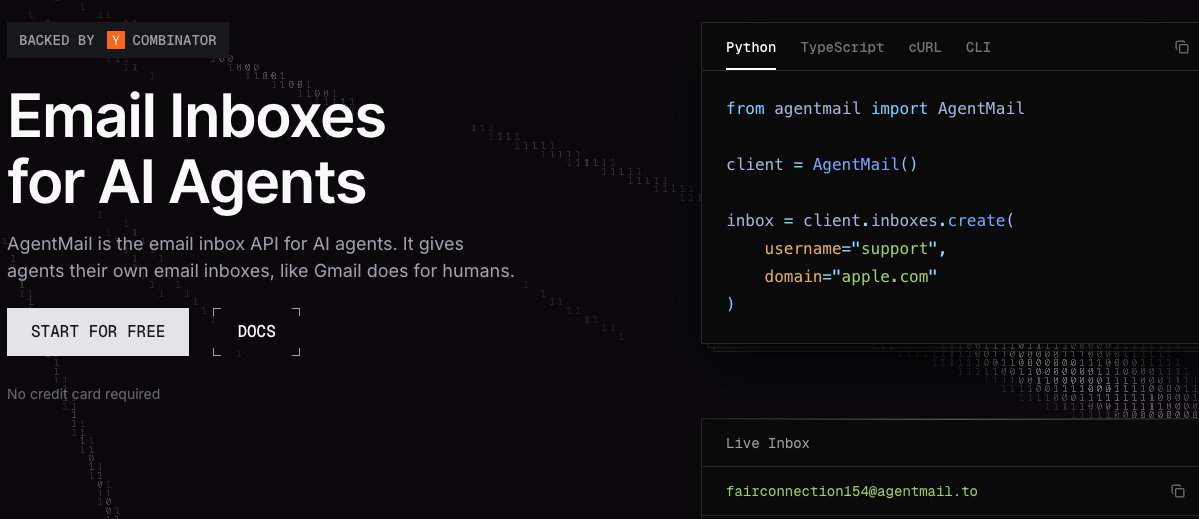Viewport: 1199px width, 519px height.
Task: Copy the Live Inbox email address icon
Action: (1178, 491)
